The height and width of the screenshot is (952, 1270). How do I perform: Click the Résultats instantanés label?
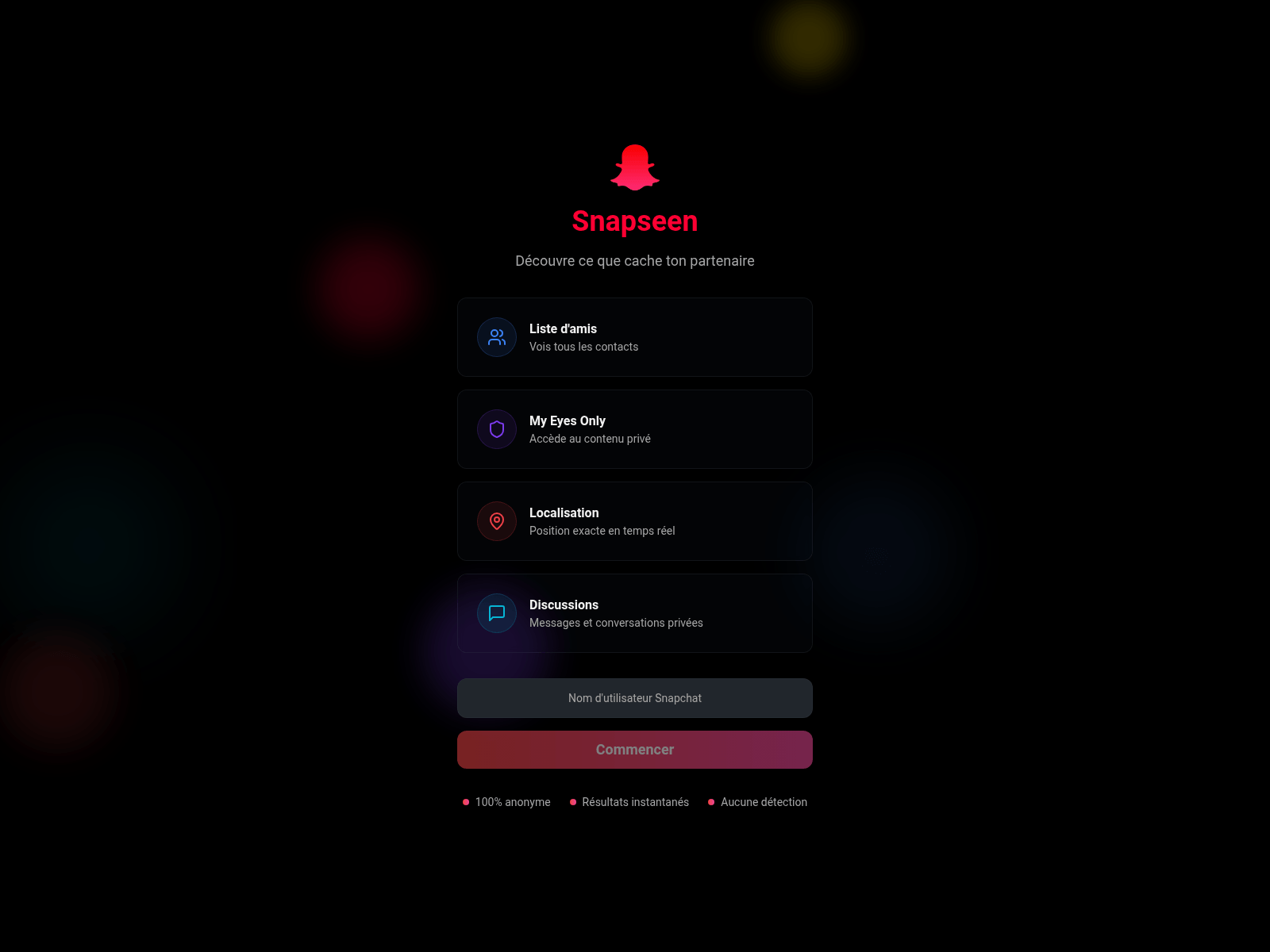pyautogui.click(x=636, y=802)
